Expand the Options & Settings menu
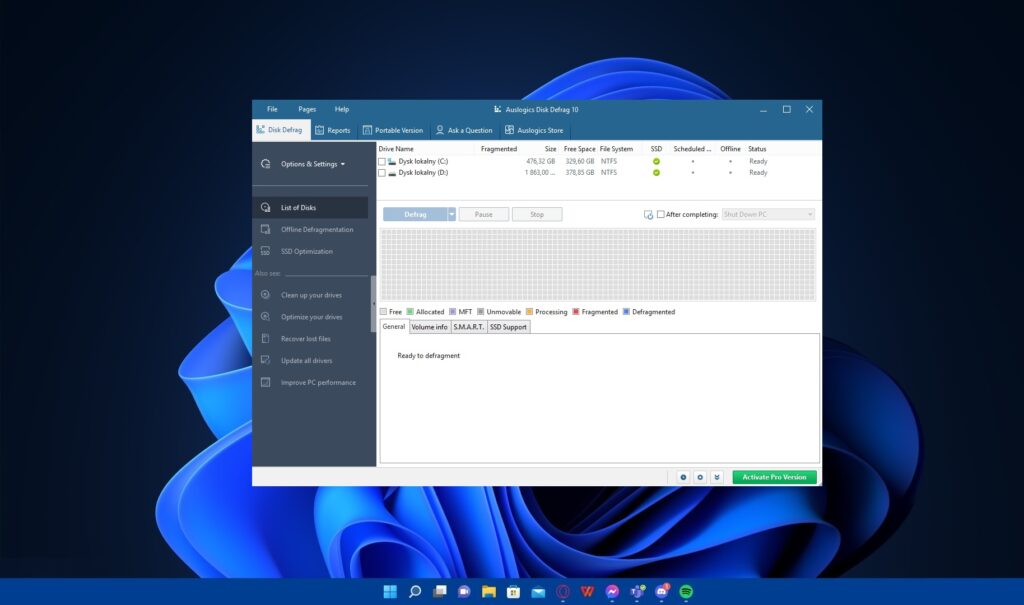The width and height of the screenshot is (1024, 605). pos(313,164)
